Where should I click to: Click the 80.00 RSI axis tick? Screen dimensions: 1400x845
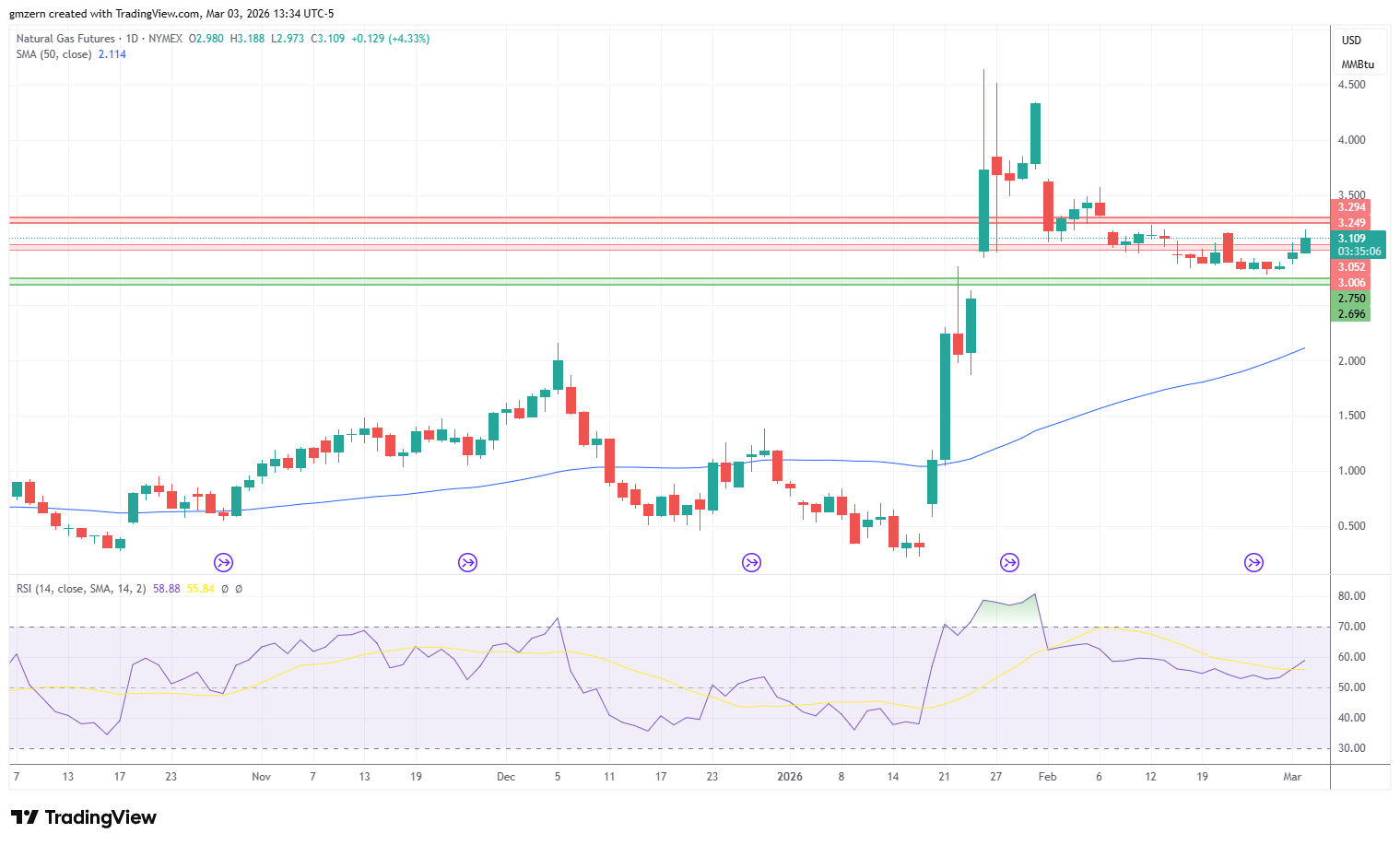click(1351, 596)
